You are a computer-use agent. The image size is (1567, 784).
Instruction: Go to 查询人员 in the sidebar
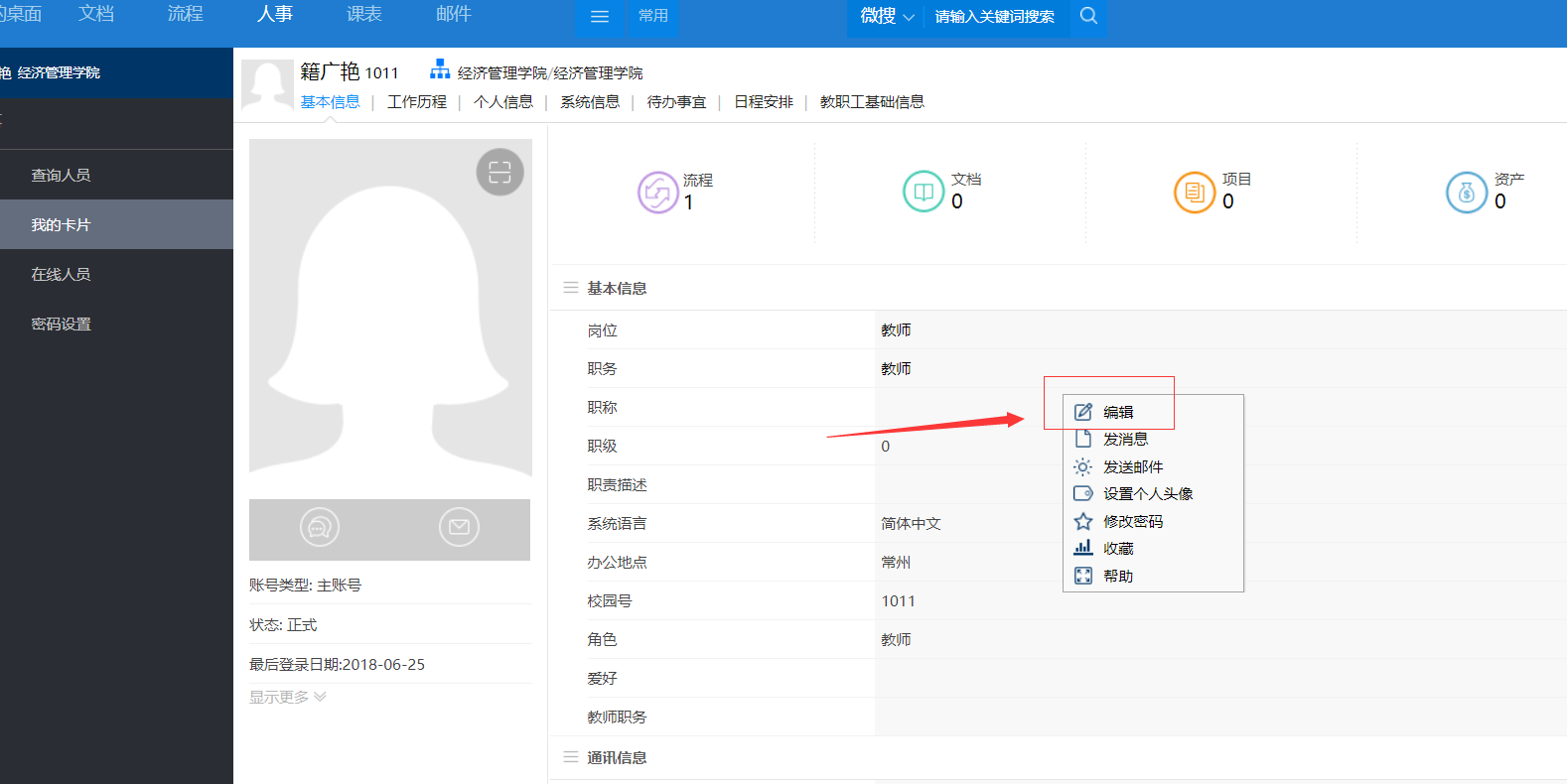[61, 175]
